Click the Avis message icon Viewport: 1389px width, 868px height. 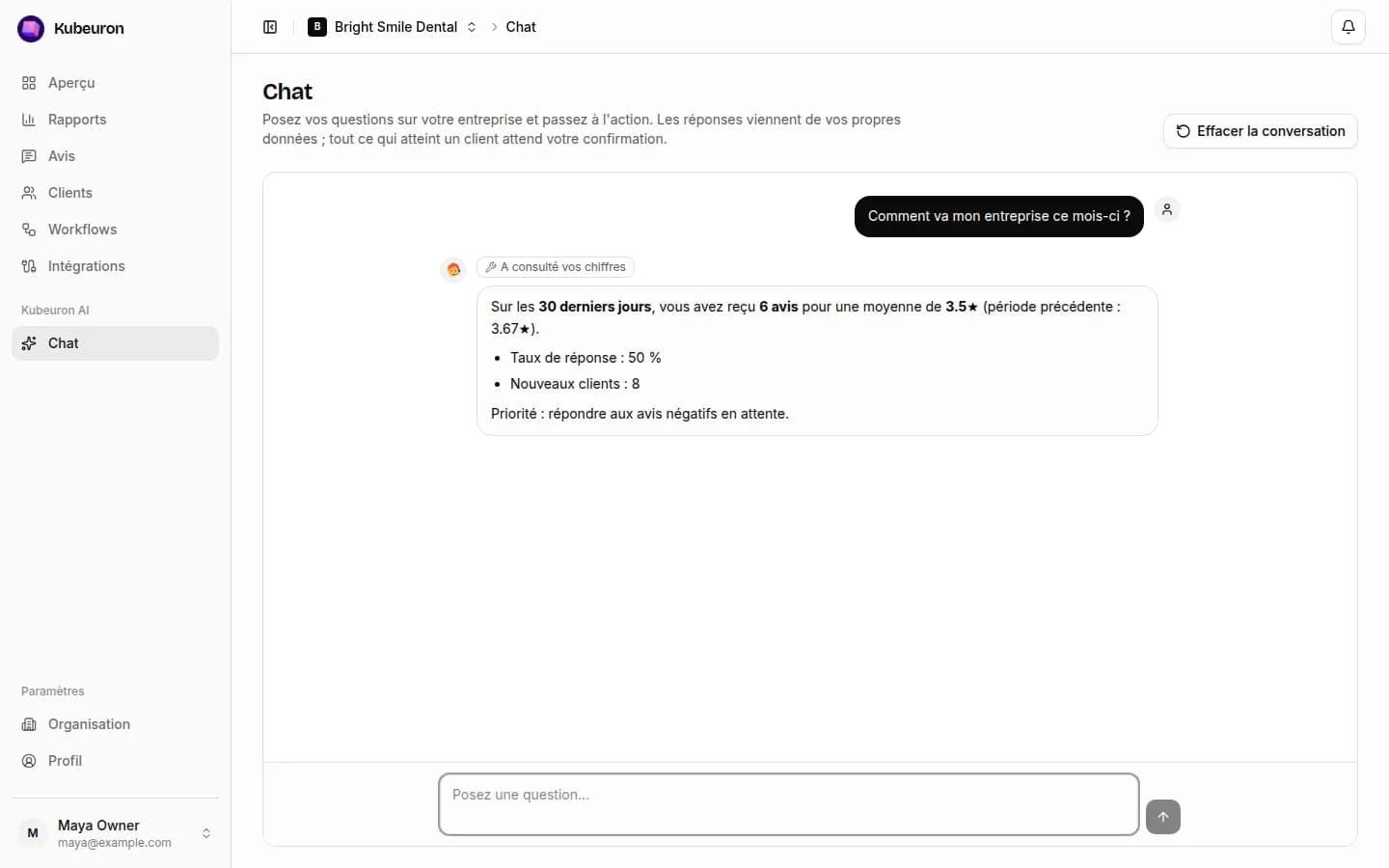(x=29, y=156)
